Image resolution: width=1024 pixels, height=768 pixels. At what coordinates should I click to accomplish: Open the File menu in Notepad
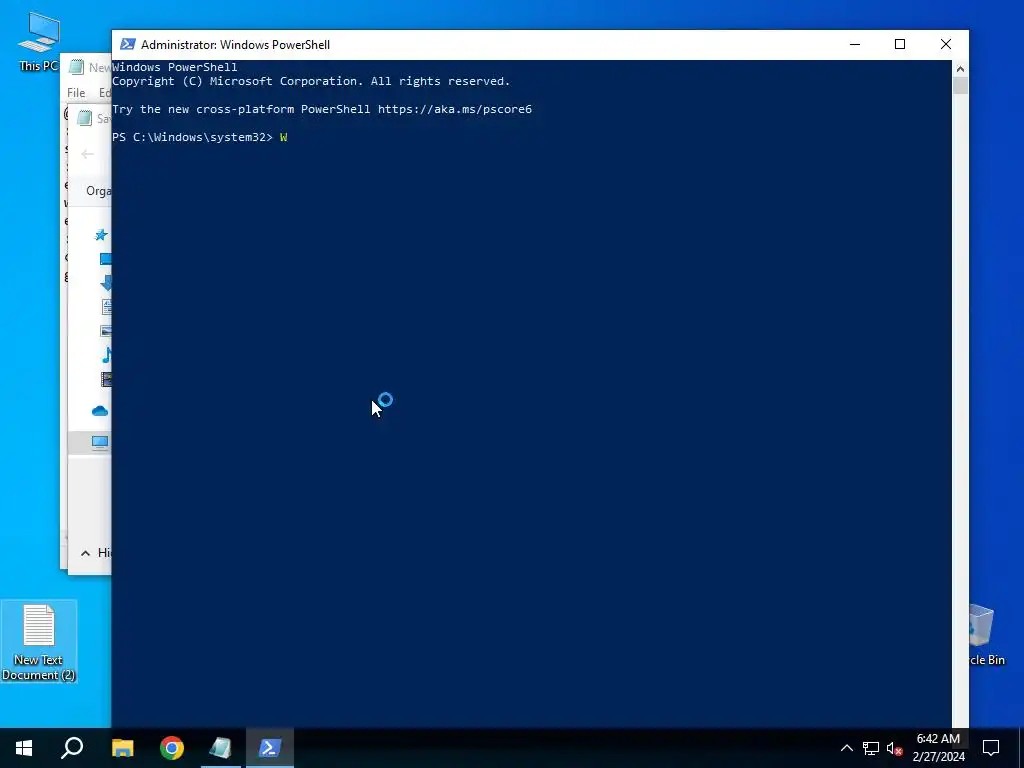pos(76,93)
